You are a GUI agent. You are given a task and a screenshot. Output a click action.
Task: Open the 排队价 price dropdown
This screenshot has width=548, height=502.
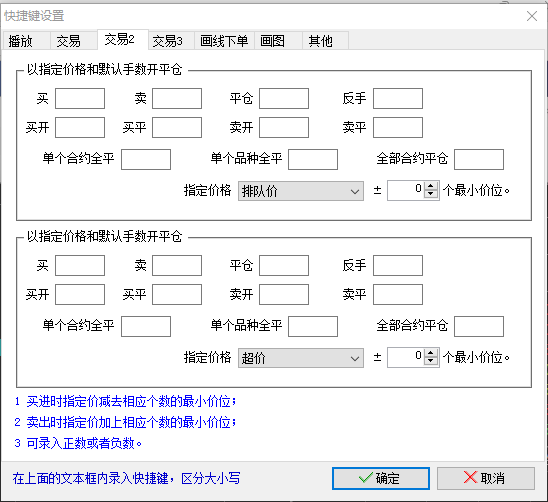point(301,191)
